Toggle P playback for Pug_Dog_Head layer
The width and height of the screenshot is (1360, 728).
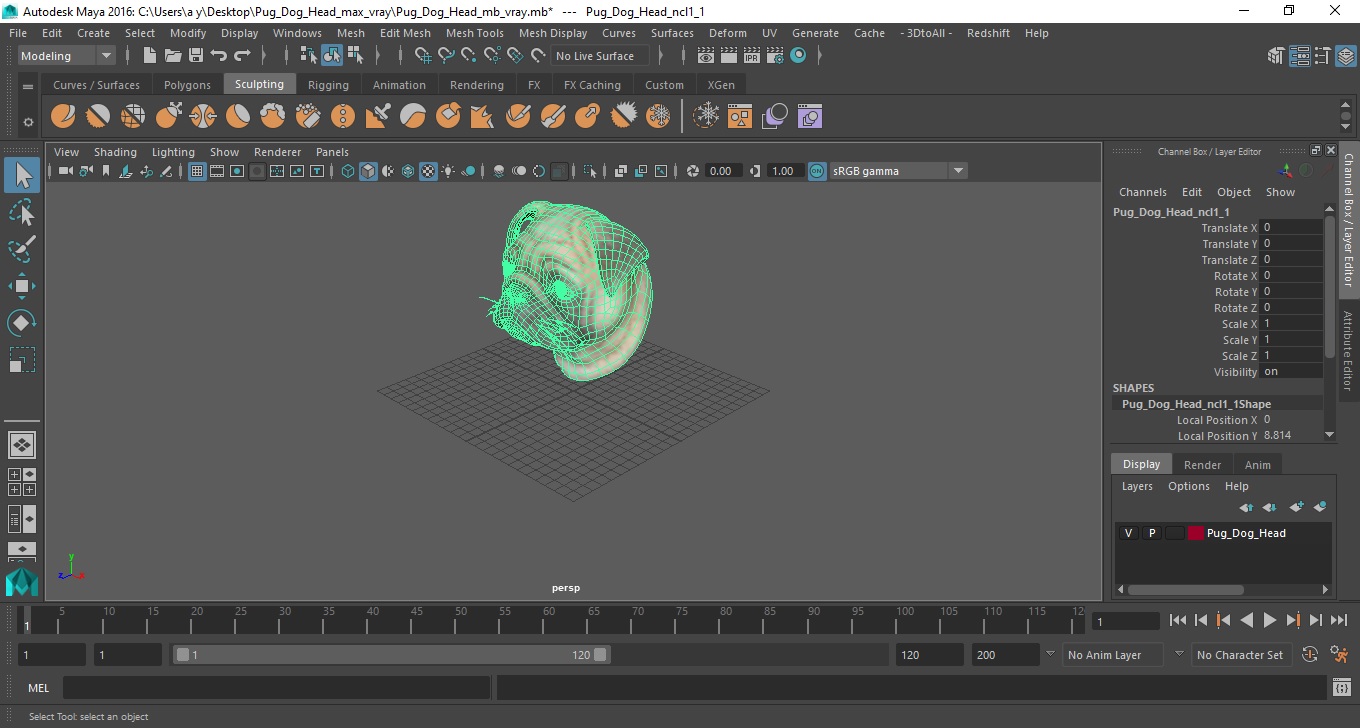pyautogui.click(x=1152, y=533)
